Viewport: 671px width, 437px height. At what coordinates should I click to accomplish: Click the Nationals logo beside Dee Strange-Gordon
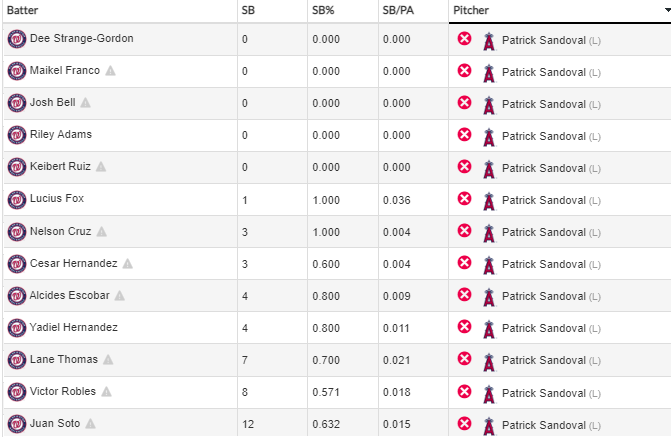[16, 39]
